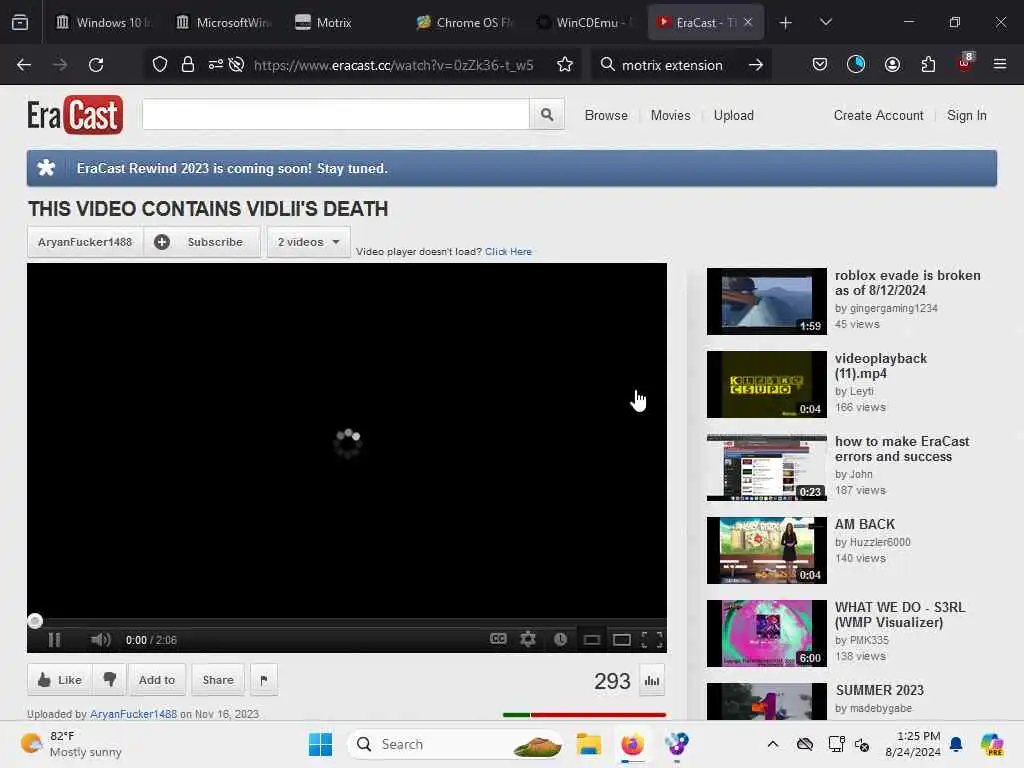Open the Firefox account icon
Viewport: 1024px width, 768px height.
(x=892, y=64)
